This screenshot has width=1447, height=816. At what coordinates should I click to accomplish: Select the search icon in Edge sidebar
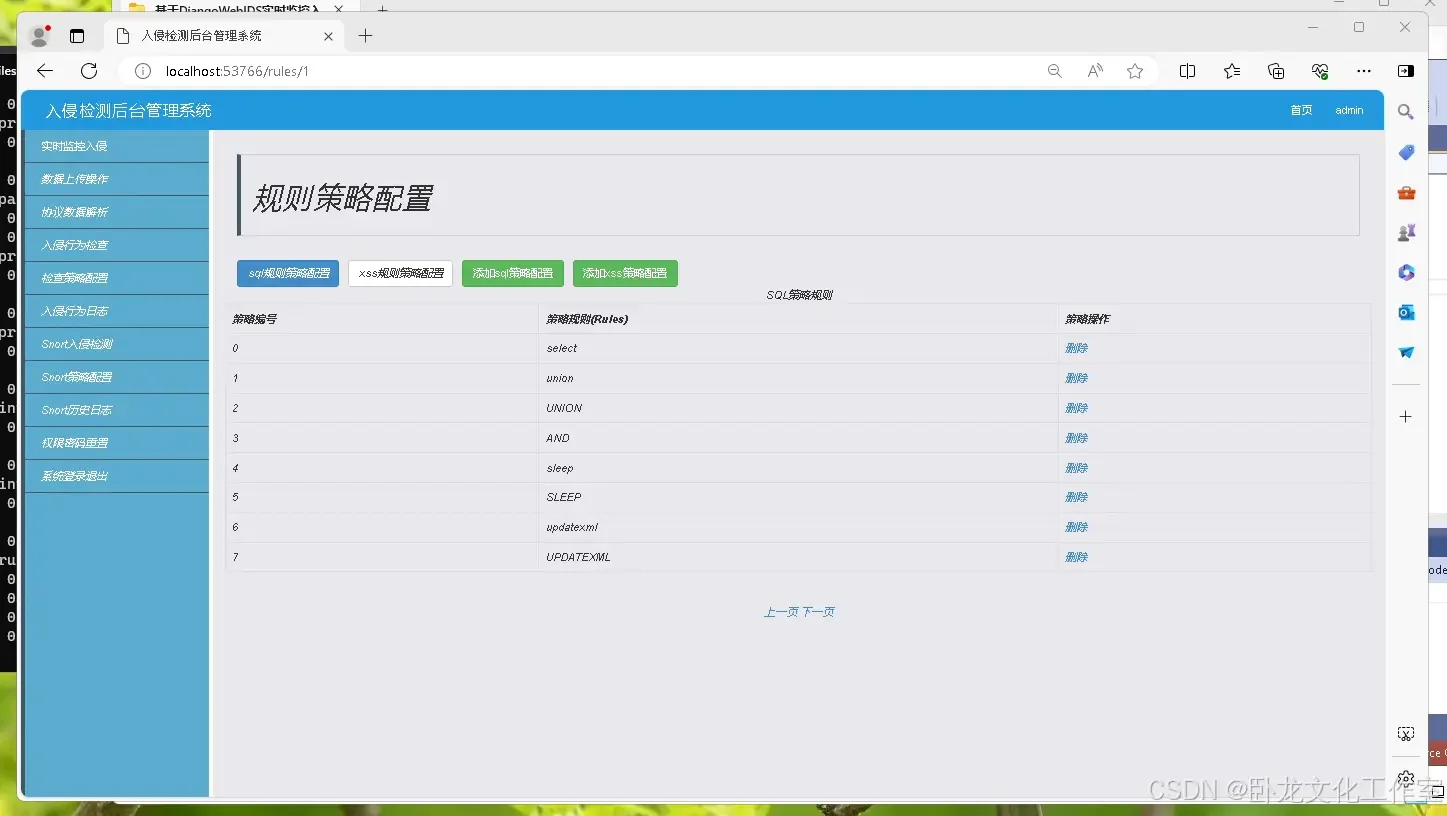[1405, 112]
